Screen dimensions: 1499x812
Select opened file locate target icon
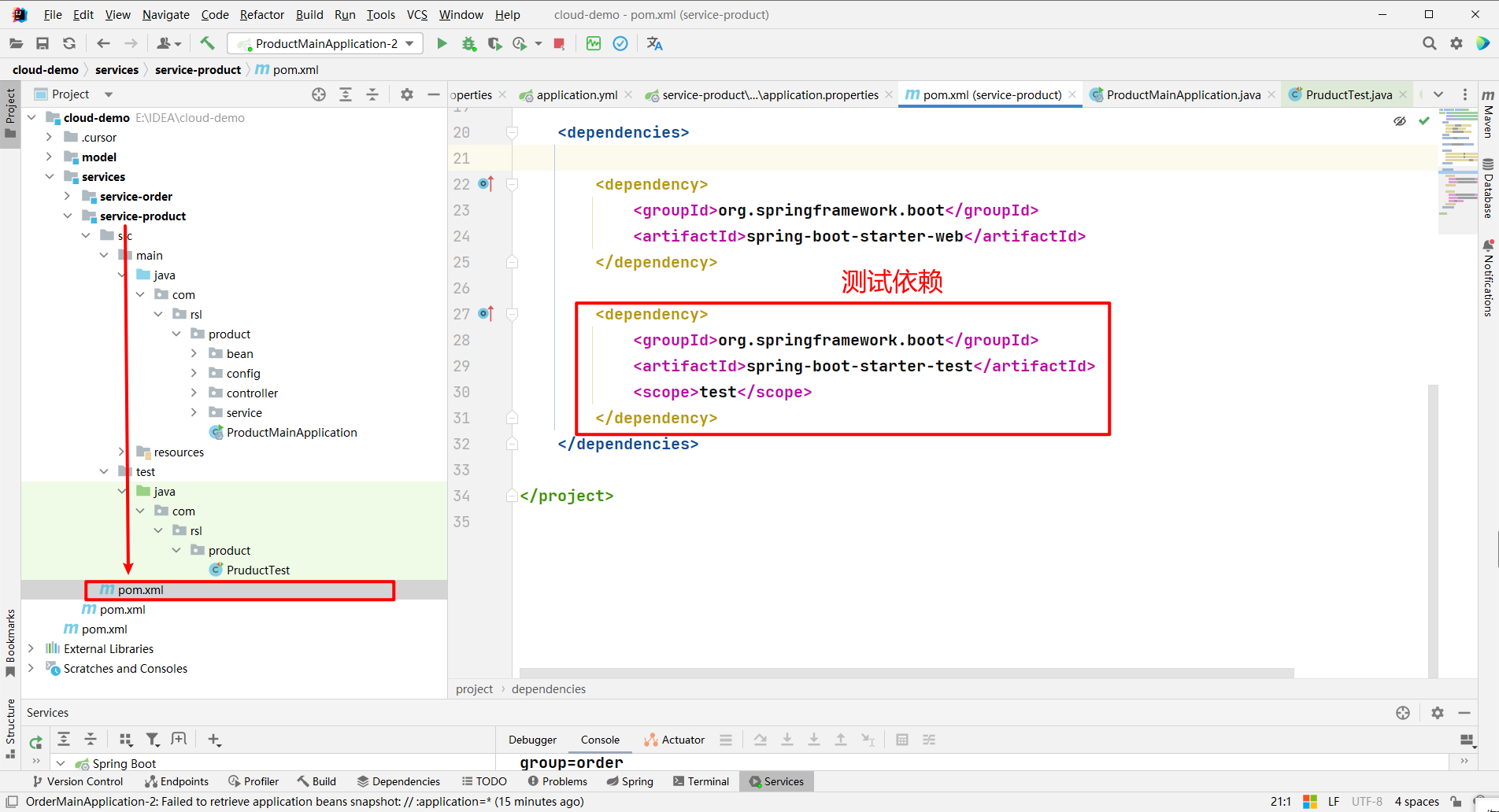pos(319,94)
